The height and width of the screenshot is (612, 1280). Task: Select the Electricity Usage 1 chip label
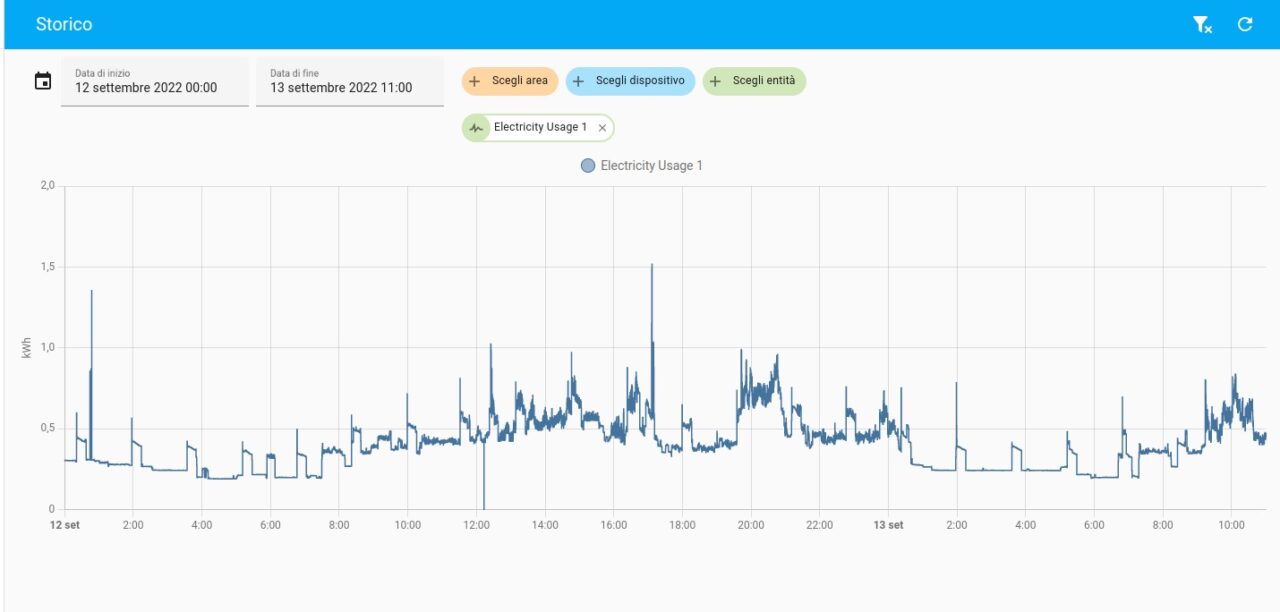pyautogui.click(x=540, y=128)
